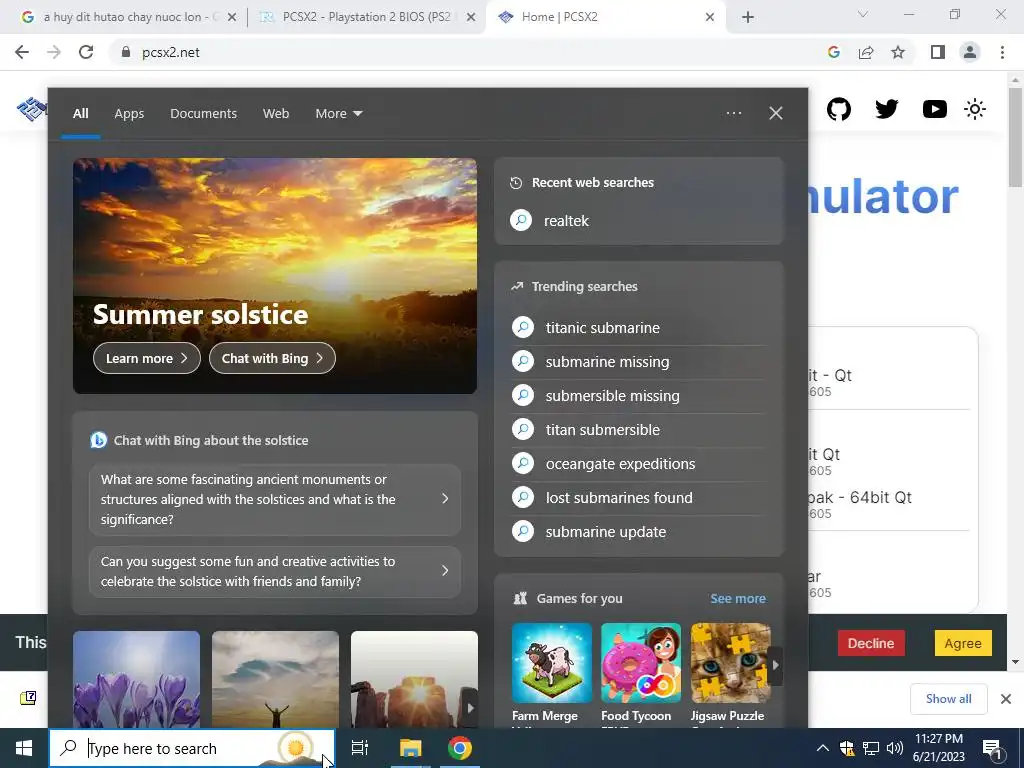Image resolution: width=1024 pixels, height=768 pixels.
Task: Reload the page with the refresh icon
Action: tap(86, 52)
